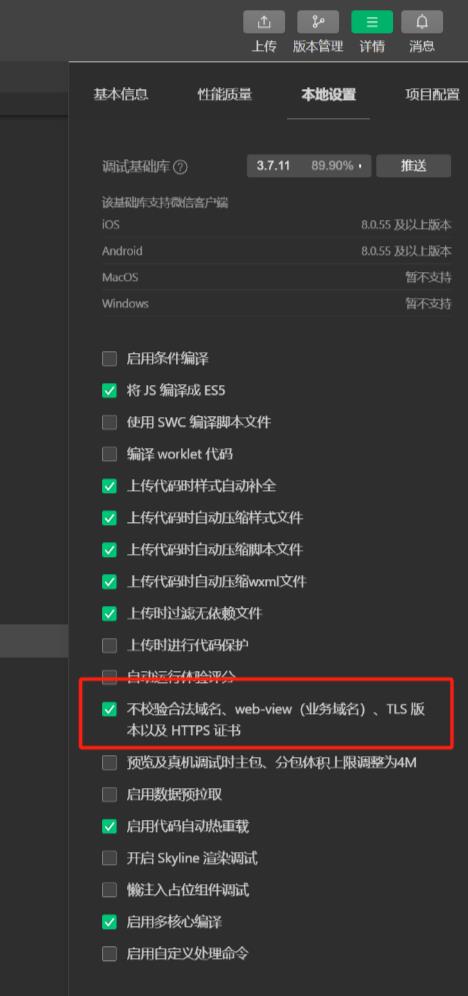Switch to the 基本信息 tab

[x=121, y=95]
